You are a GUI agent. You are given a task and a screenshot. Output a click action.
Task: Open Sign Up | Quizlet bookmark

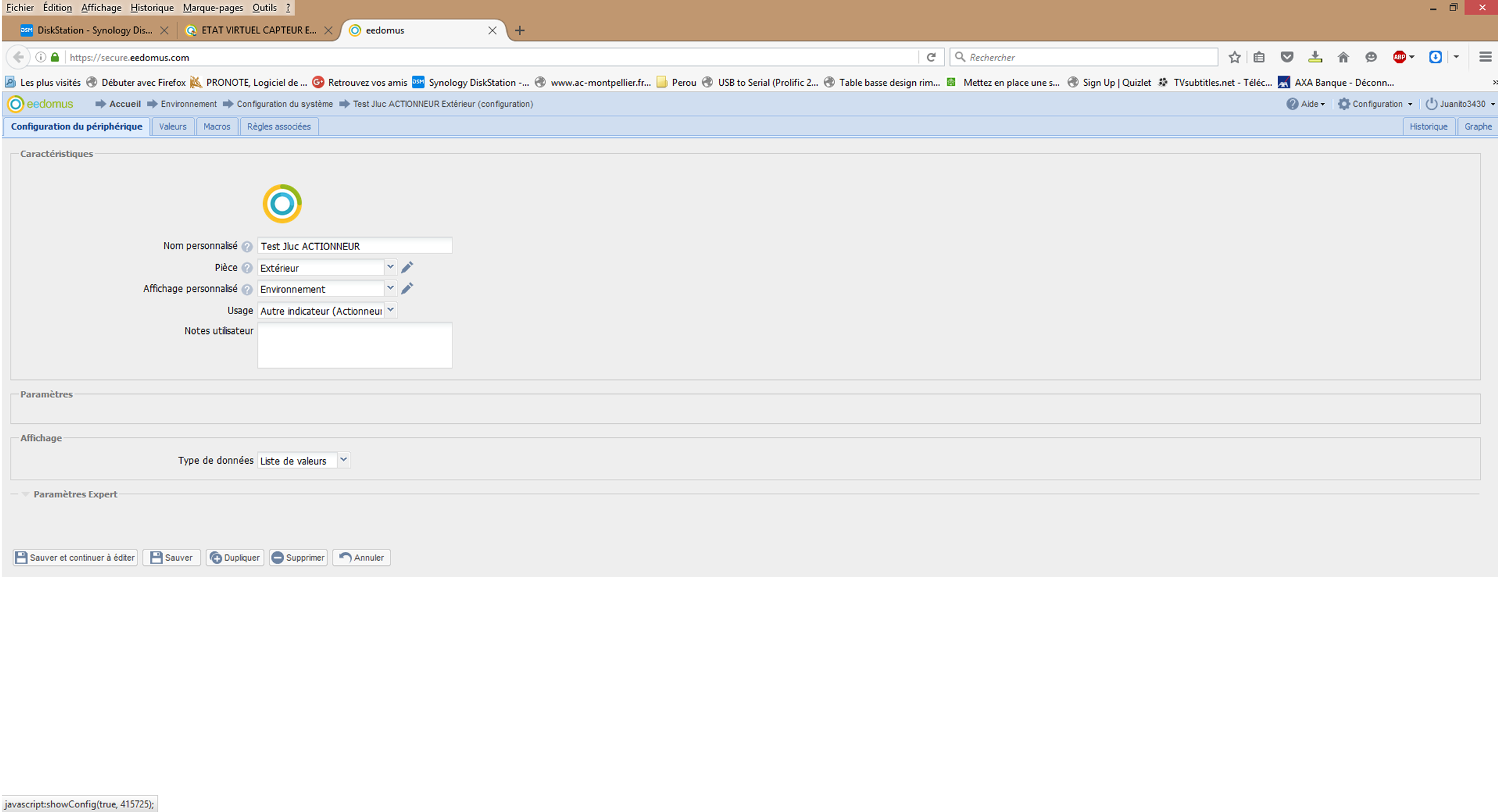click(1109, 83)
